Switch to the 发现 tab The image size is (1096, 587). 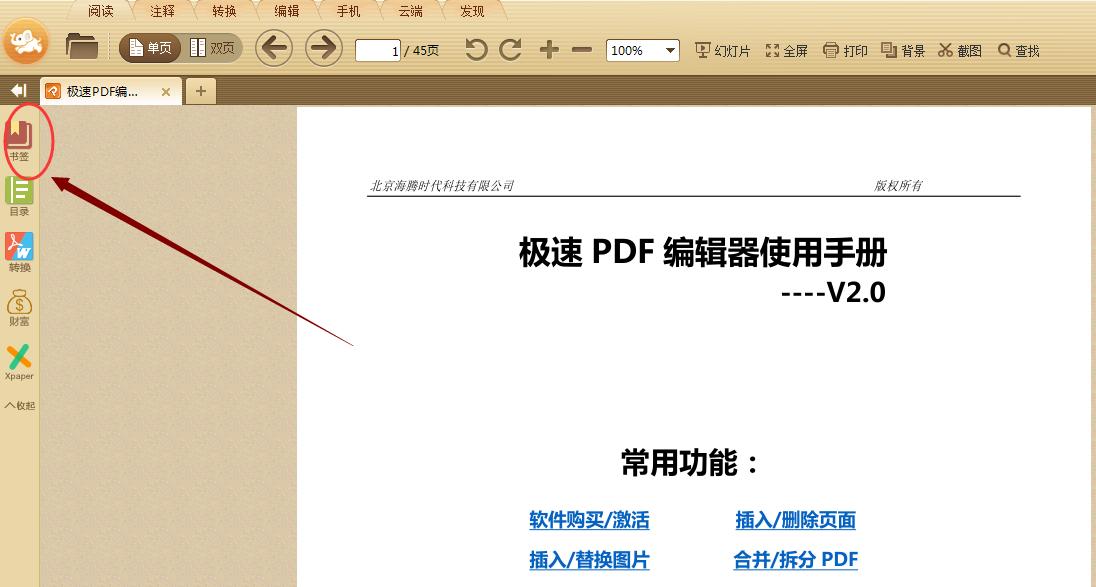click(473, 11)
